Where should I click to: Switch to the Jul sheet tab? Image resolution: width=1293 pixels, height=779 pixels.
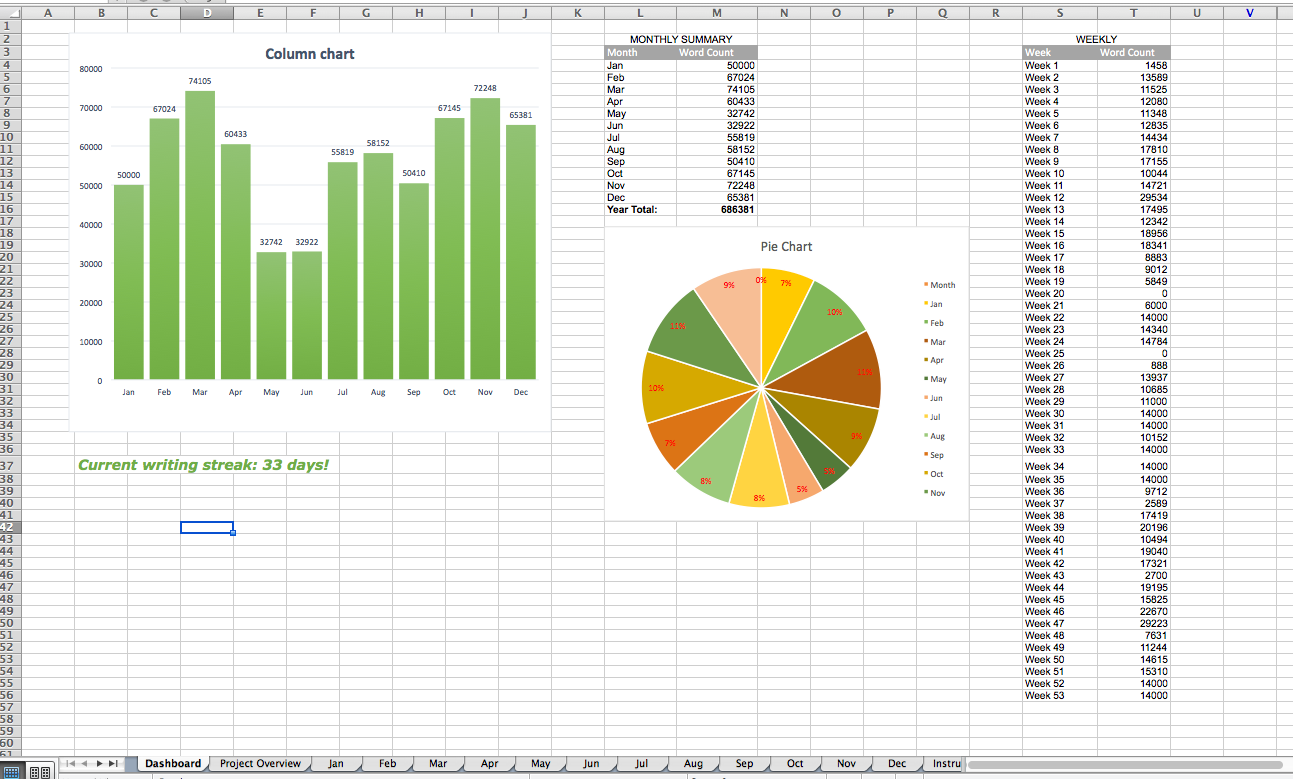pyautogui.click(x=642, y=764)
